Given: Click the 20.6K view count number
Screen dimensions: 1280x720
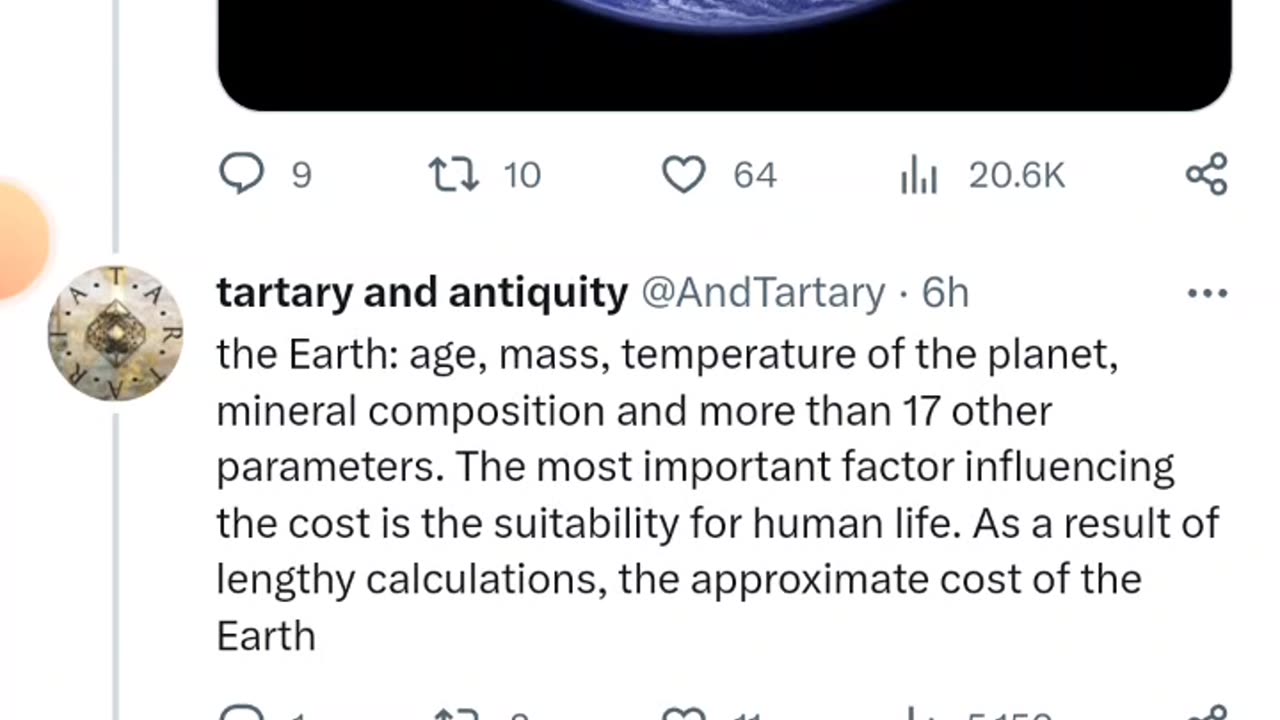Looking at the screenshot, I should 1016,176.
